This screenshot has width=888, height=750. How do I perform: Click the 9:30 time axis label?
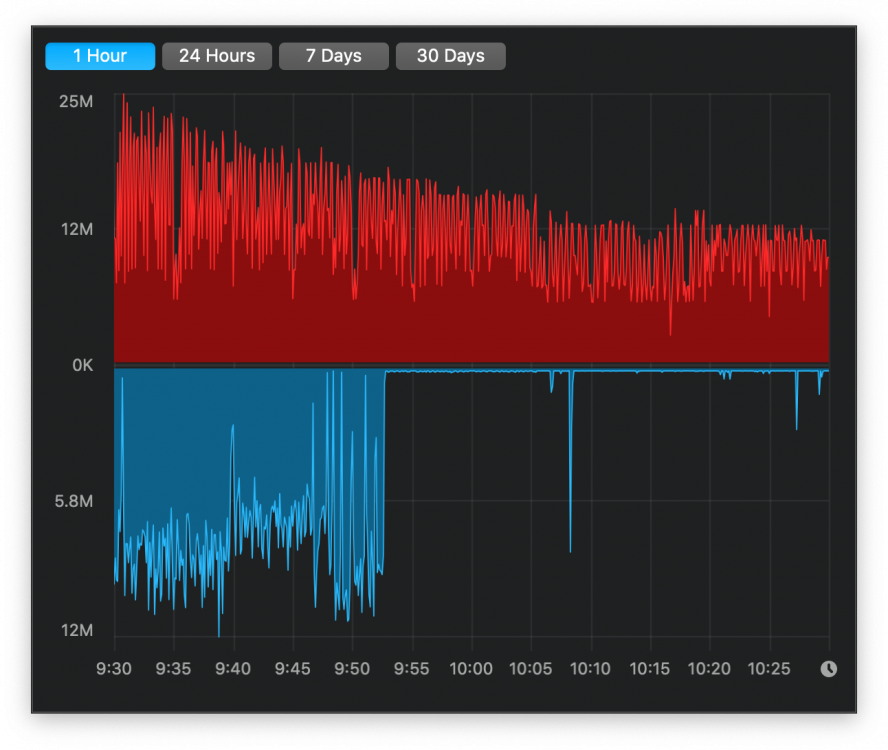click(114, 669)
